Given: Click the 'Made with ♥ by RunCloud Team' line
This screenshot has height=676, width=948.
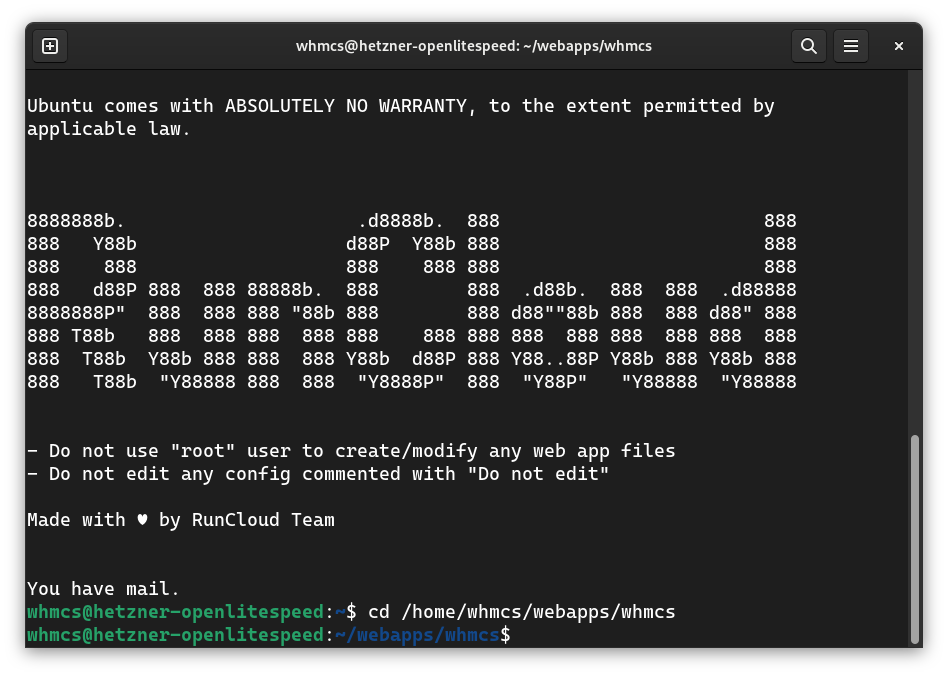Looking at the screenshot, I should coord(181,520).
